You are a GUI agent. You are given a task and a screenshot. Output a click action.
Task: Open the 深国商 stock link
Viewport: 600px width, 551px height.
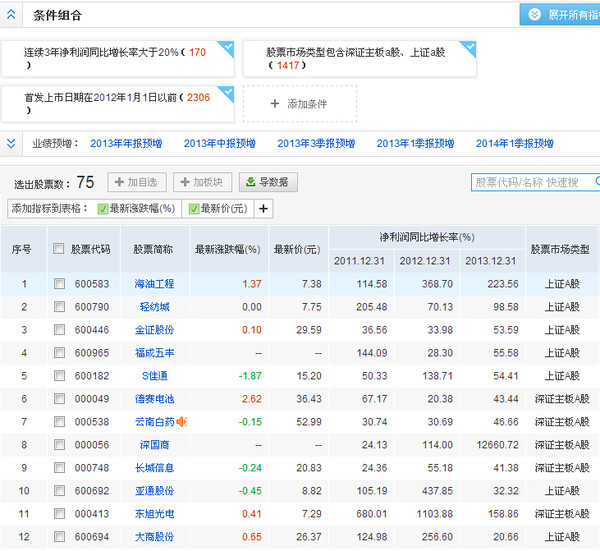[155, 445]
